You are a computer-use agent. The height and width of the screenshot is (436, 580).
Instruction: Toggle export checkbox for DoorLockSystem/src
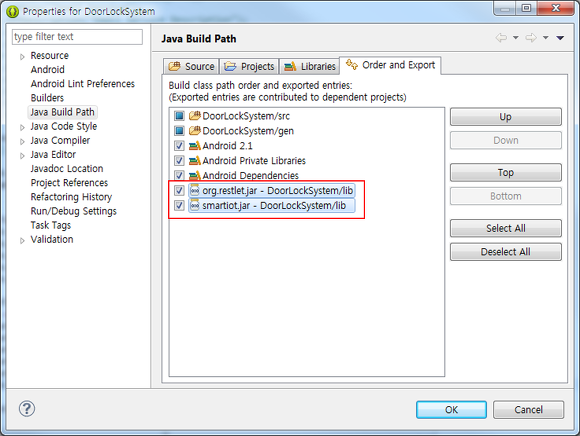tap(179, 116)
